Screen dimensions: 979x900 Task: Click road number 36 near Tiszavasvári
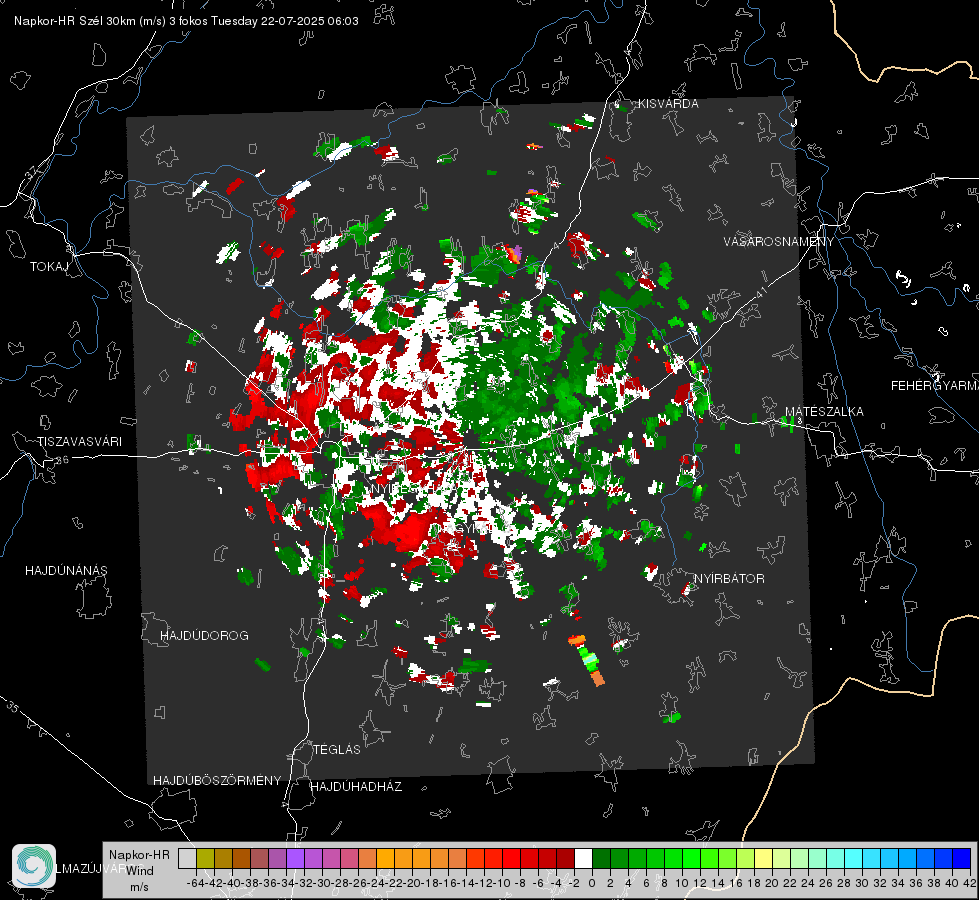pyautogui.click(x=62, y=460)
